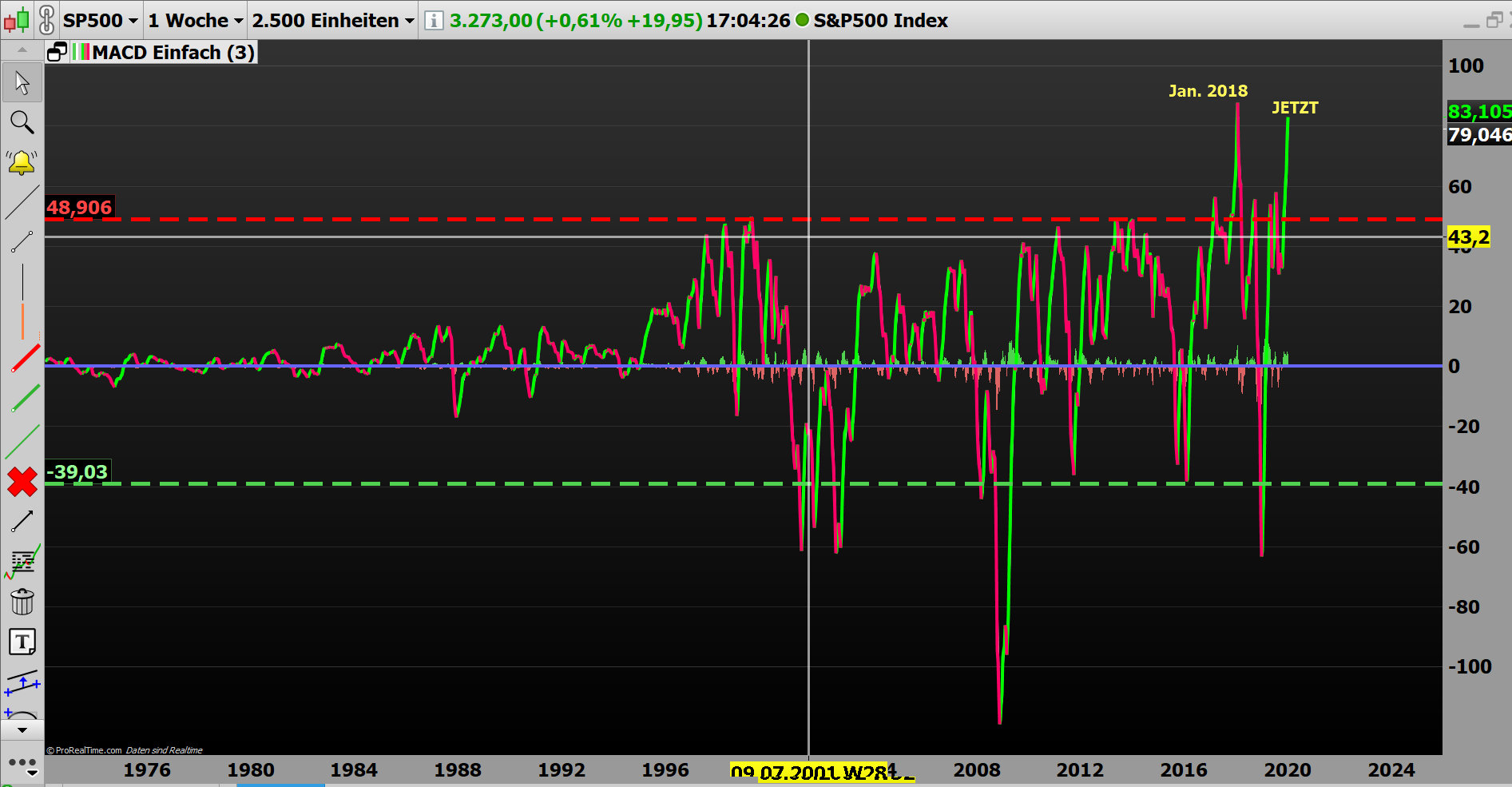Click the trash can to delete drawings
Screen dimensions: 1512x787
click(22, 600)
